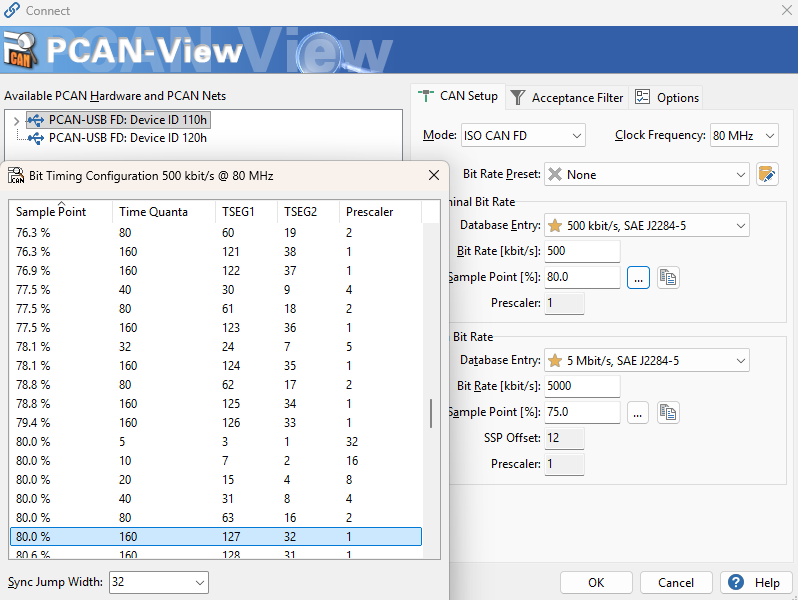Image resolution: width=798 pixels, height=600 pixels.
Task: Click copy icon next to data sample point
Action: click(668, 412)
